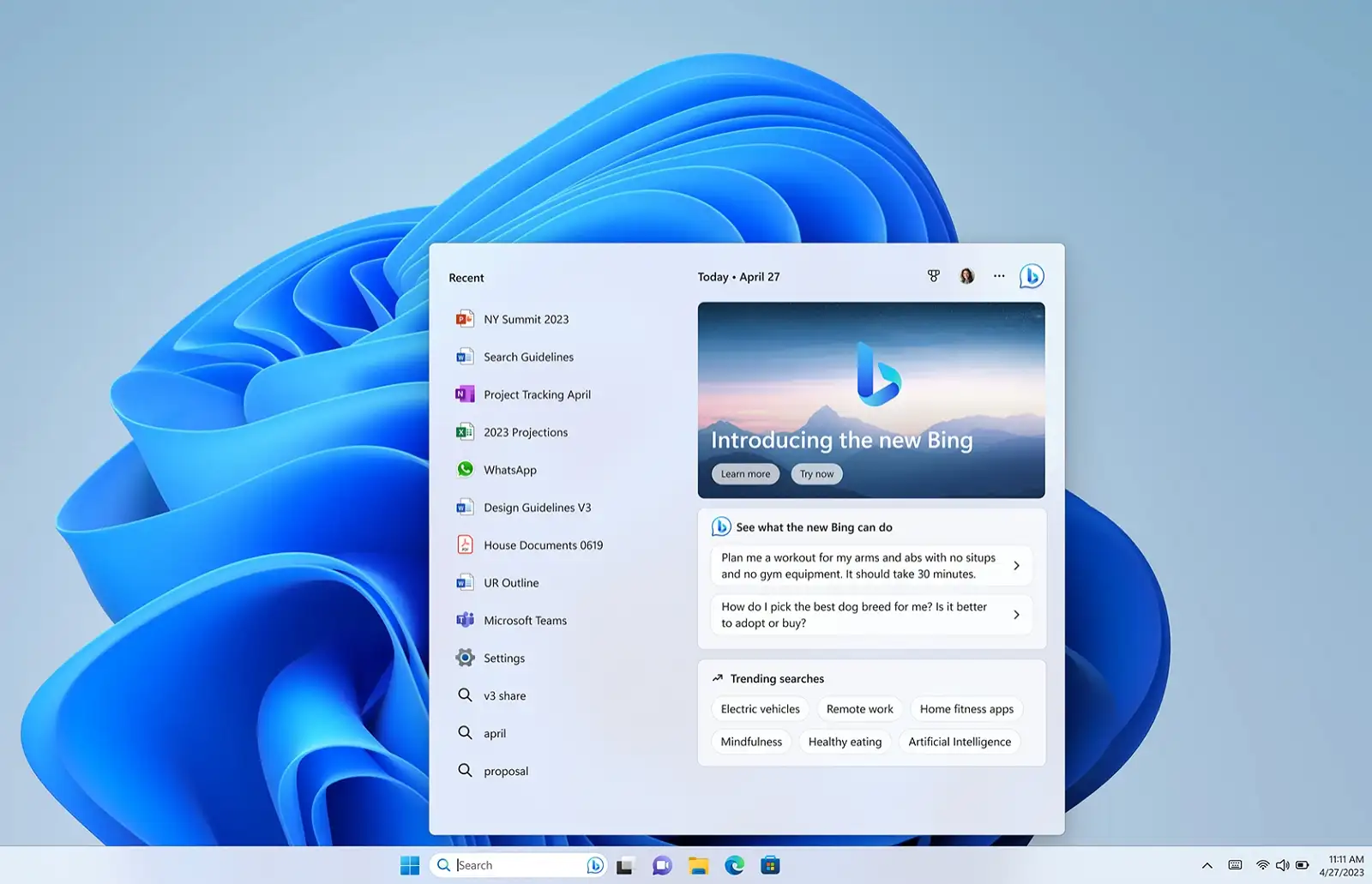Open House Documents 0619 PDF
1372x884 pixels.
pyautogui.click(x=529, y=545)
